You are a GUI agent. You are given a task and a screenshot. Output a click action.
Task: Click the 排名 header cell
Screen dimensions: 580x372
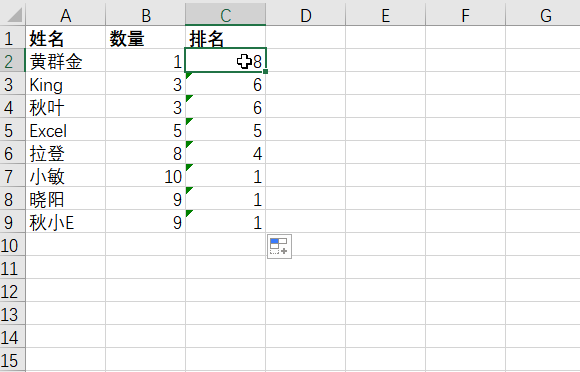point(226,37)
